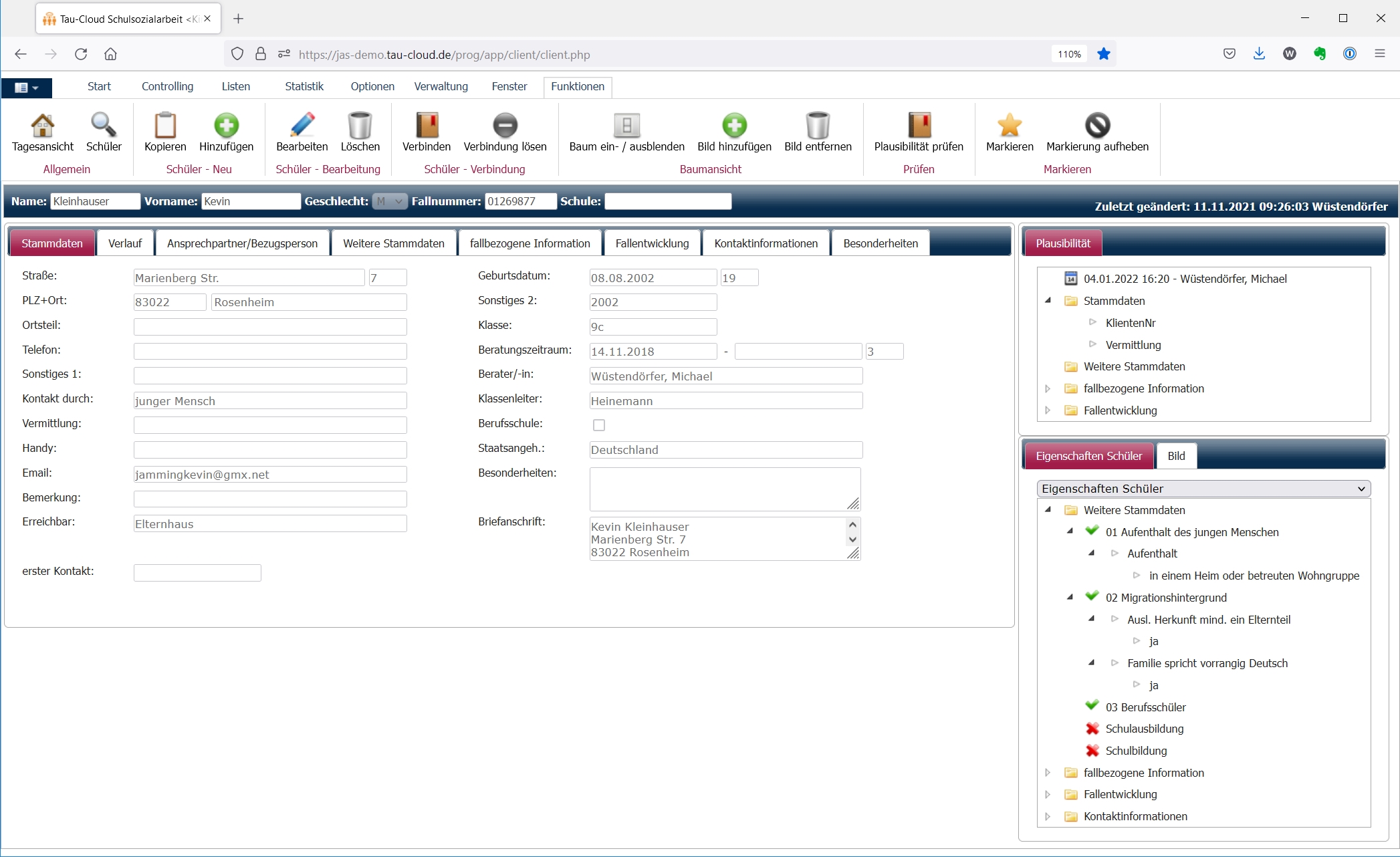
Task: Switch to the Verlauf tab
Action: tap(125, 243)
